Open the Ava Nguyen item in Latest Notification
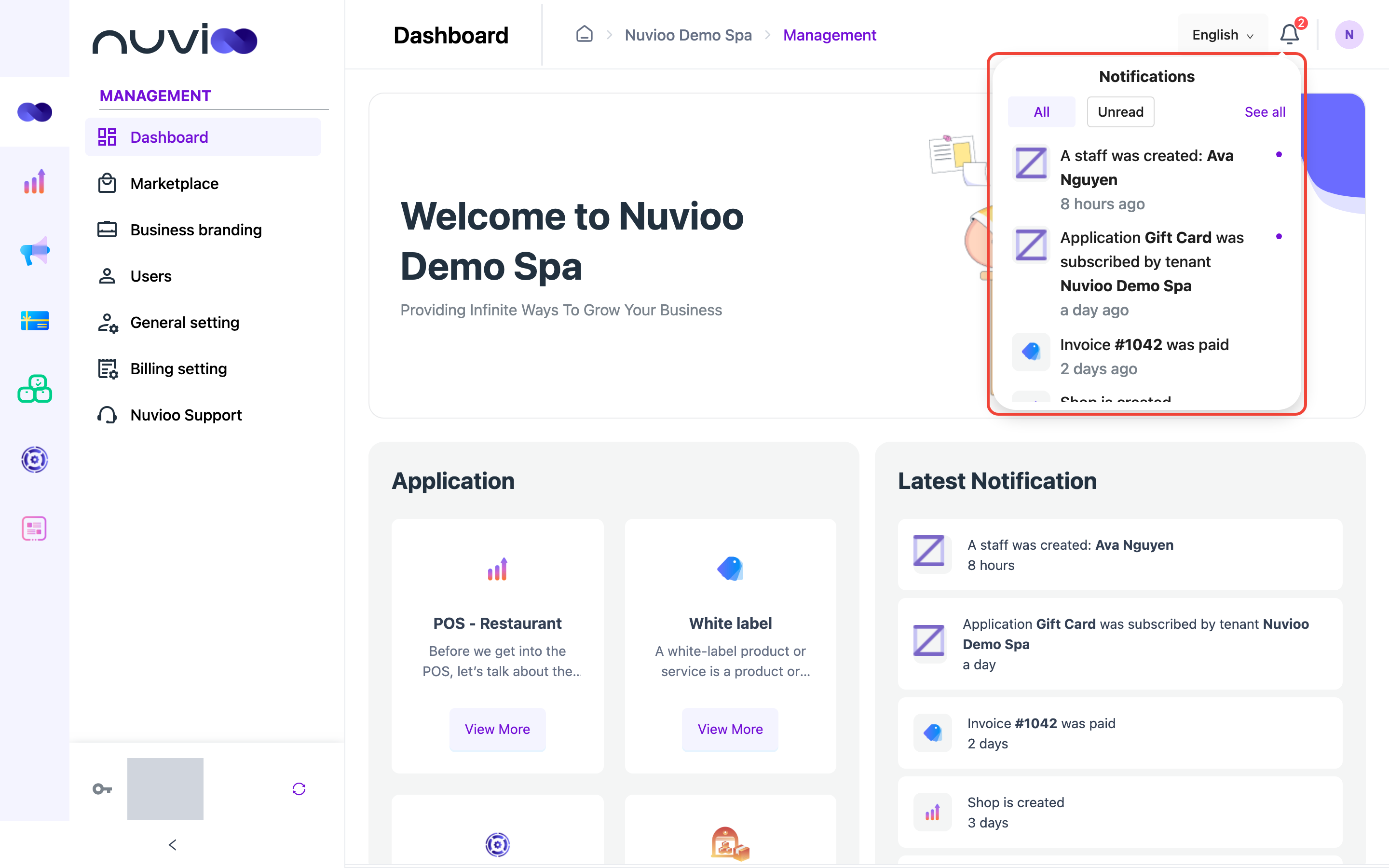Screen dimensions: 1389x868 [1119, 555]
